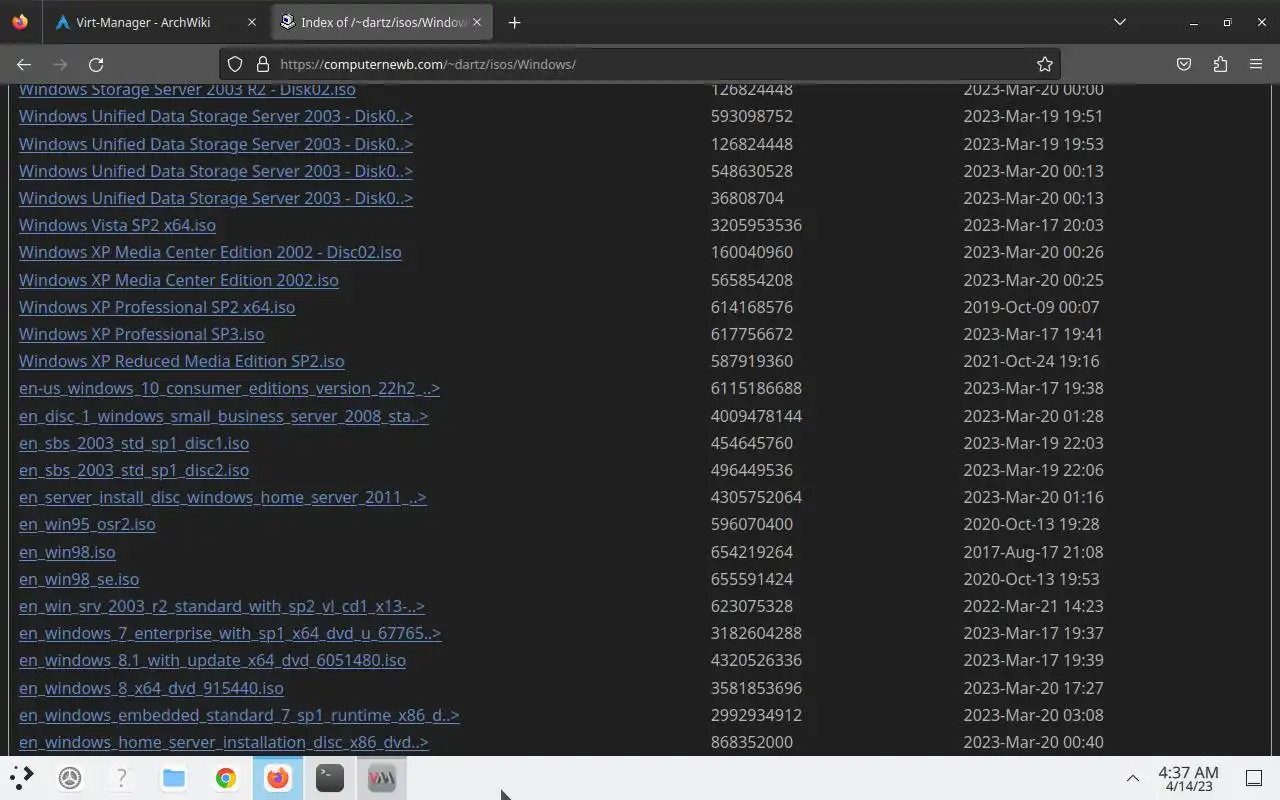Open en_windows_embedded_standard_7_sp1 link
The image size is (1280, 800).
click(x=239, y=715)
